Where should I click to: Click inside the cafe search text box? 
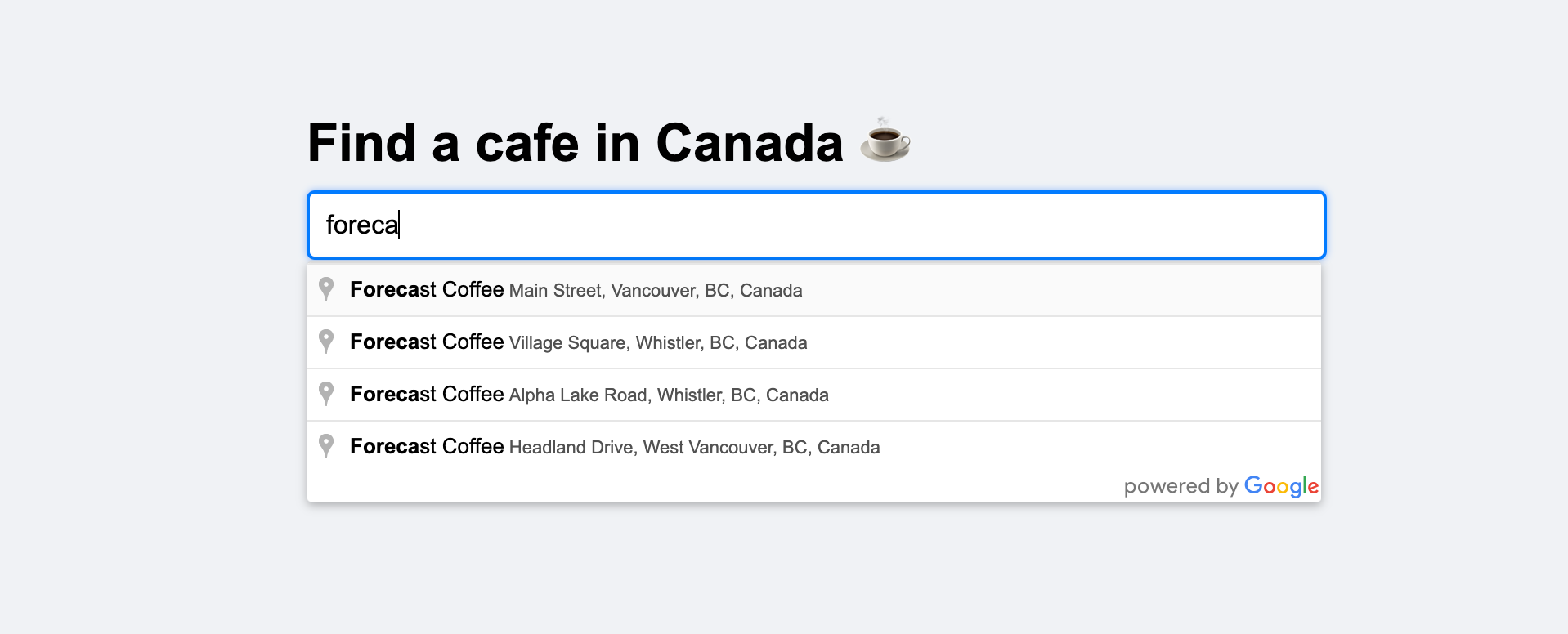tap(736, 225)
